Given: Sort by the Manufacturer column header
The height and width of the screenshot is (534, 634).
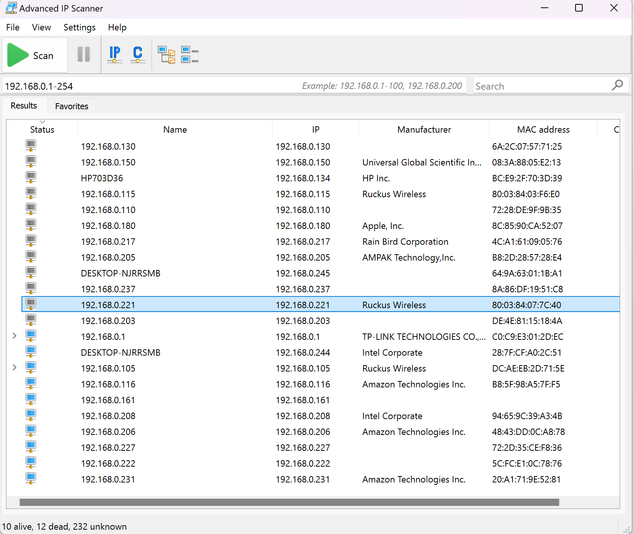Looking at the screenshot, I should click(x=423, y=129).
